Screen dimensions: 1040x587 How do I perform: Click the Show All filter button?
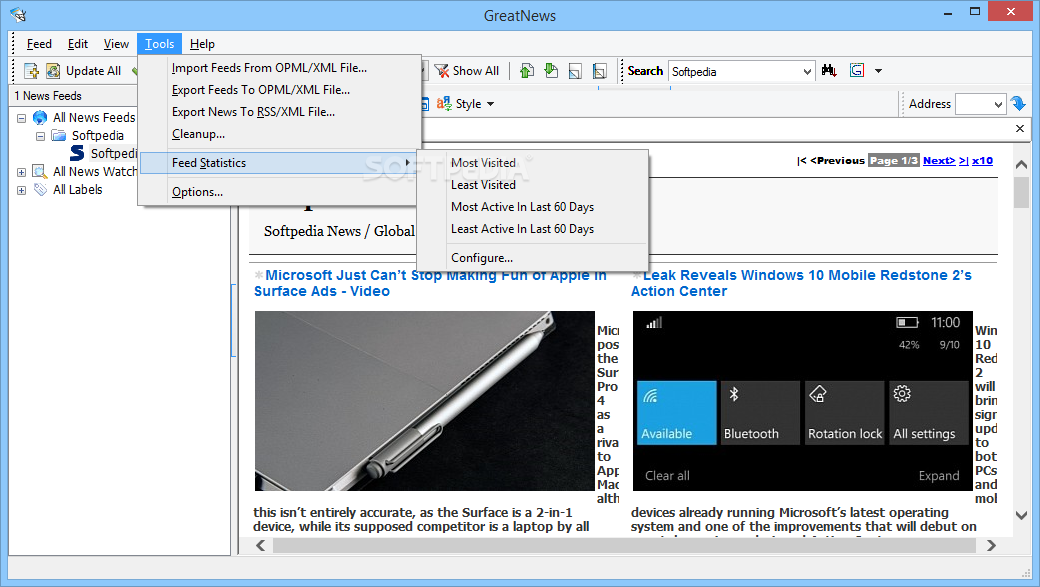tap(467, 71)
